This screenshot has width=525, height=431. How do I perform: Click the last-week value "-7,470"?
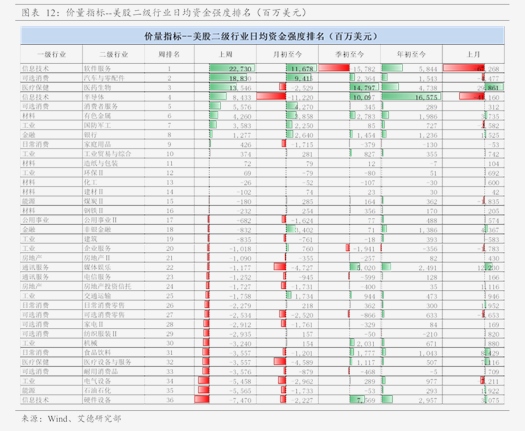pos(240,401)
